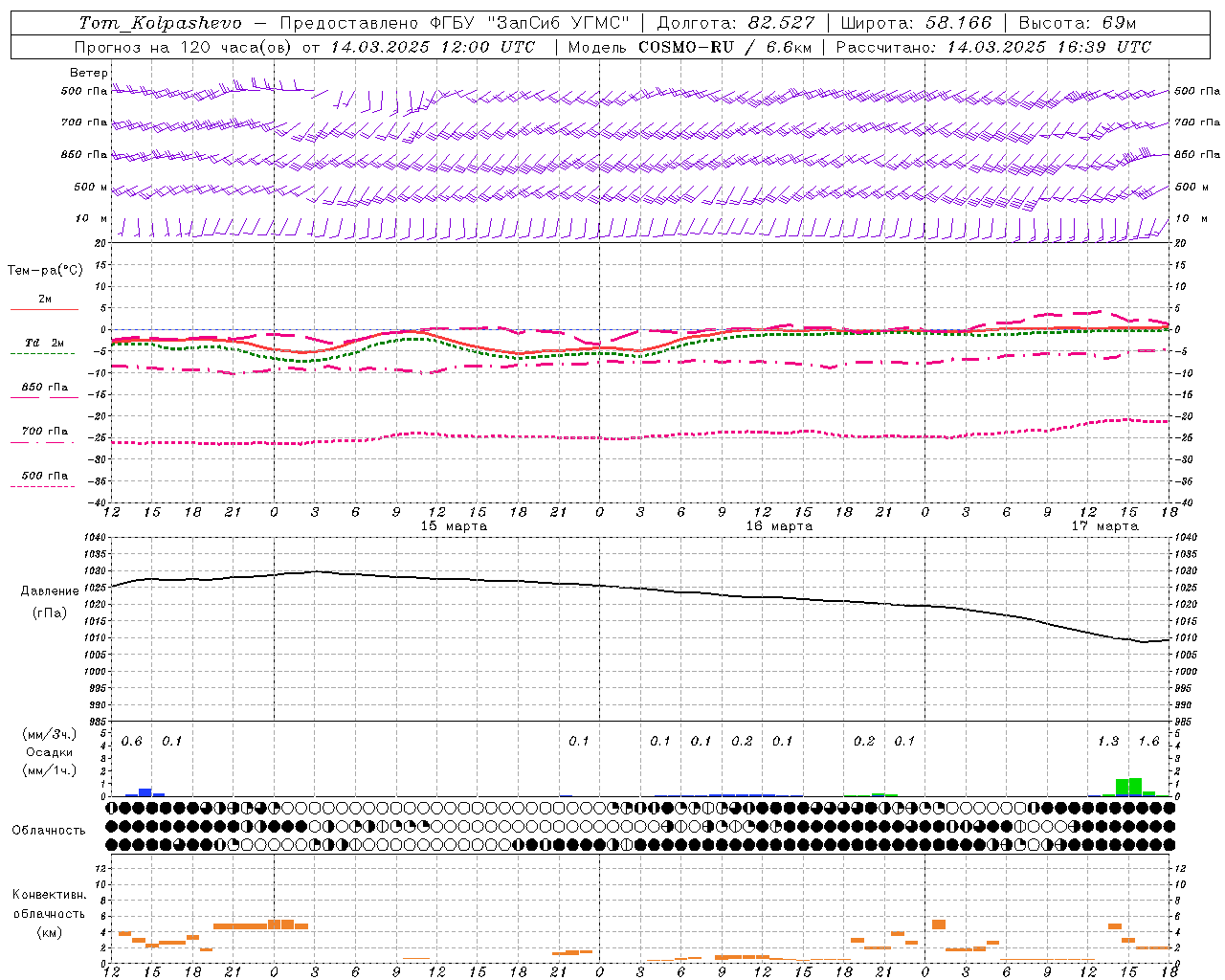Screen dimensions: 1225x980
Task: Click the calculation time 14.03.2025 16:39 UTC
Action: tap(1049, 47)
